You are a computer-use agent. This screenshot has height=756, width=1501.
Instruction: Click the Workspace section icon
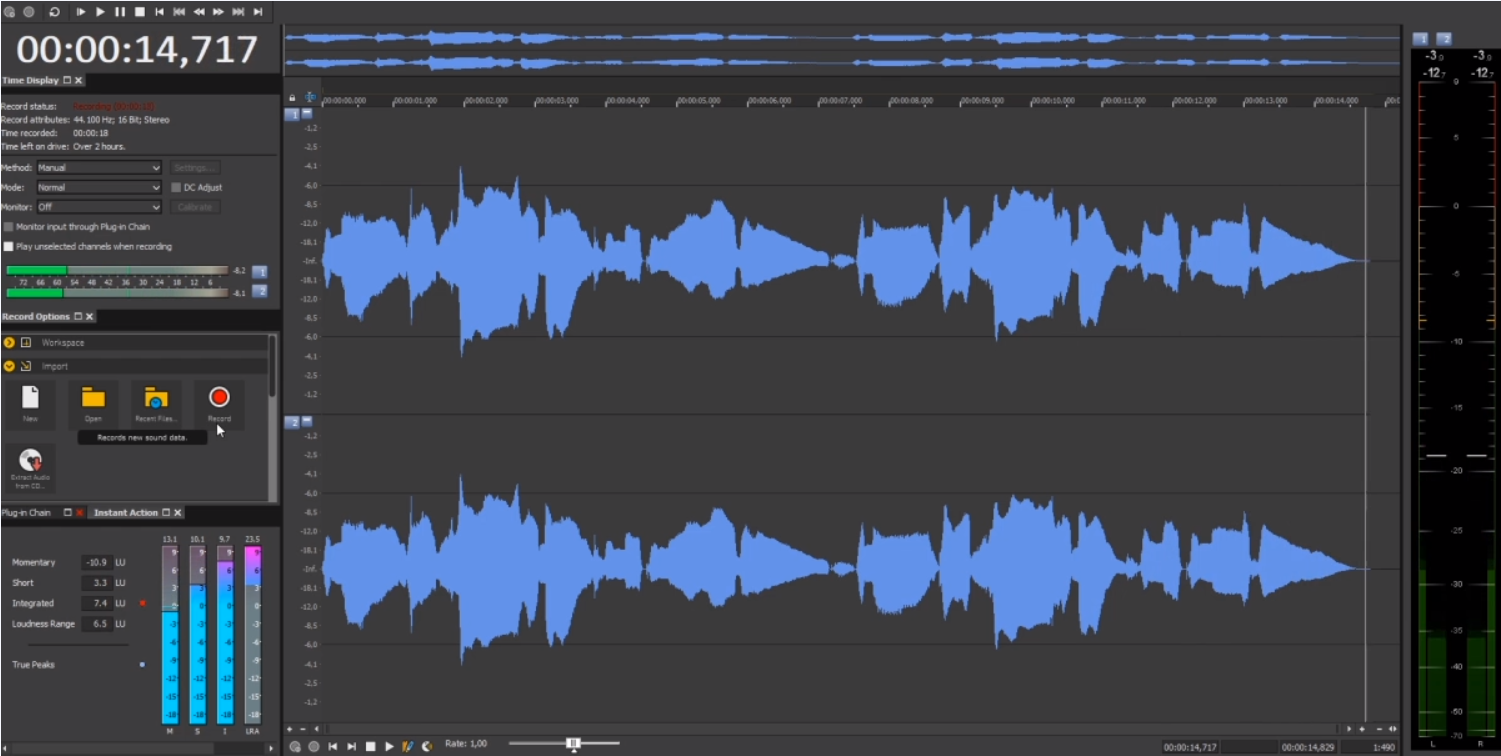coord(26,342)
